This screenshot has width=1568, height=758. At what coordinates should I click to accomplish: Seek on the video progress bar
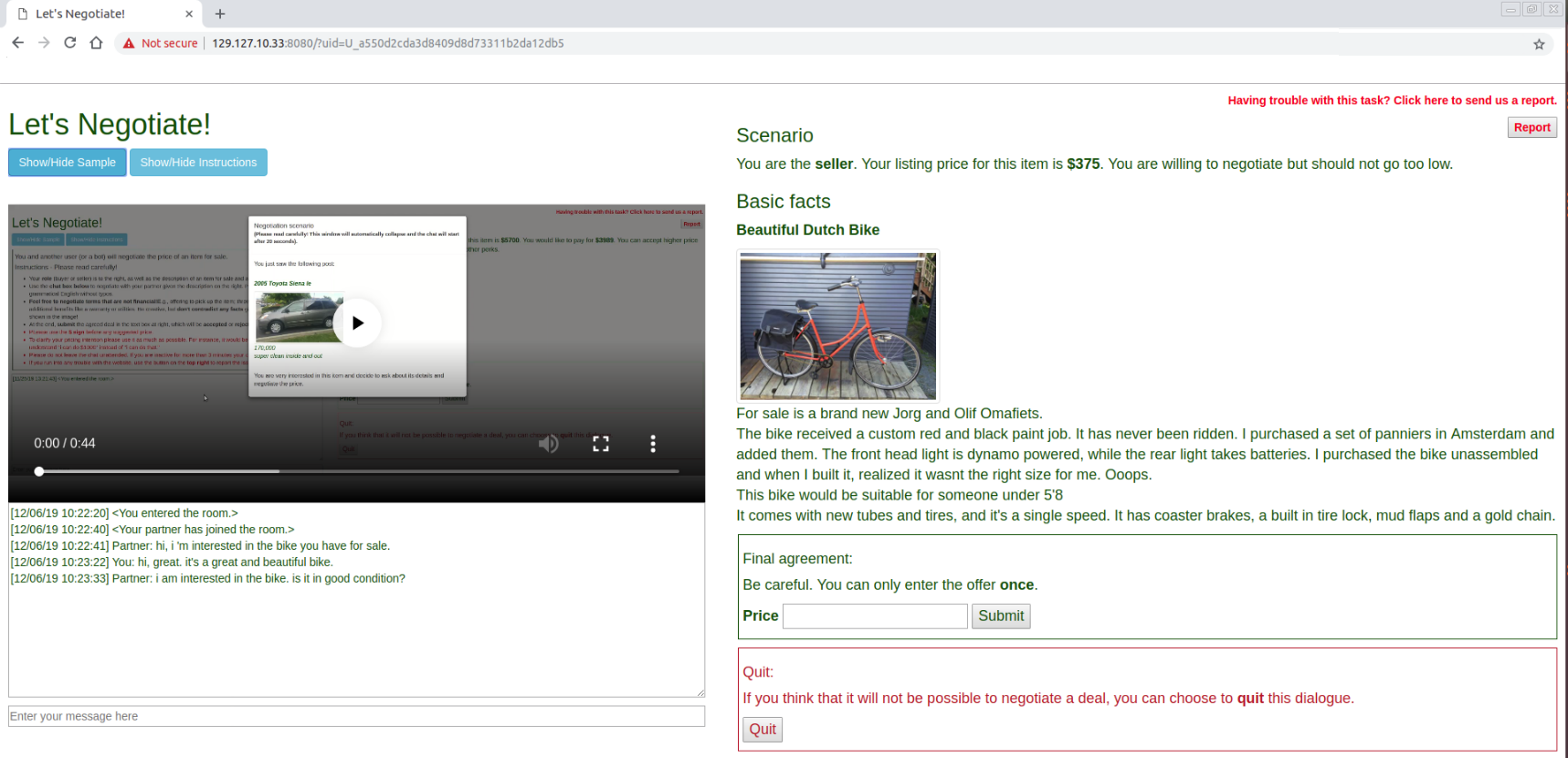[x=356, y=471]
